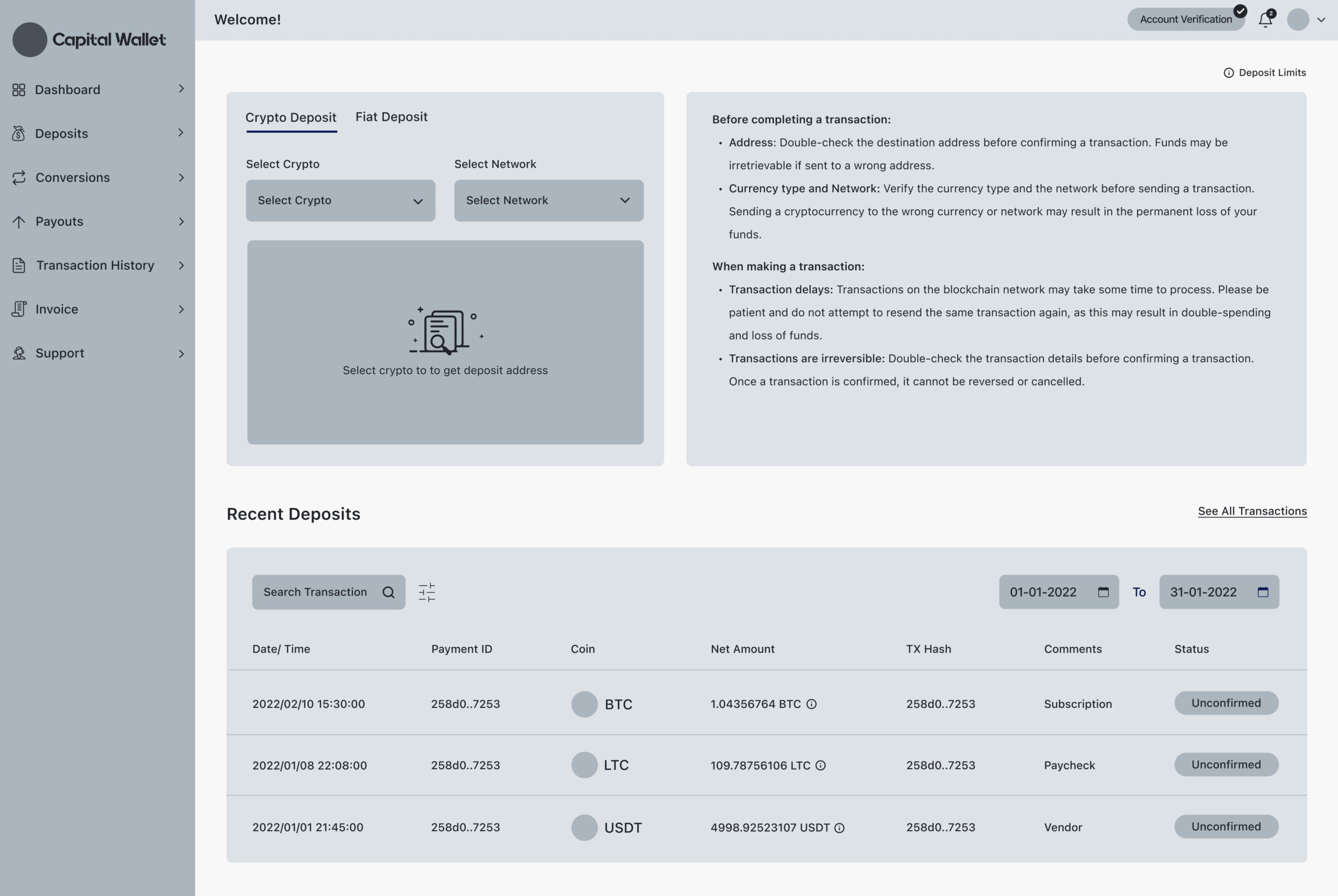Click the Transaction History document icon

tap(19, 265)
